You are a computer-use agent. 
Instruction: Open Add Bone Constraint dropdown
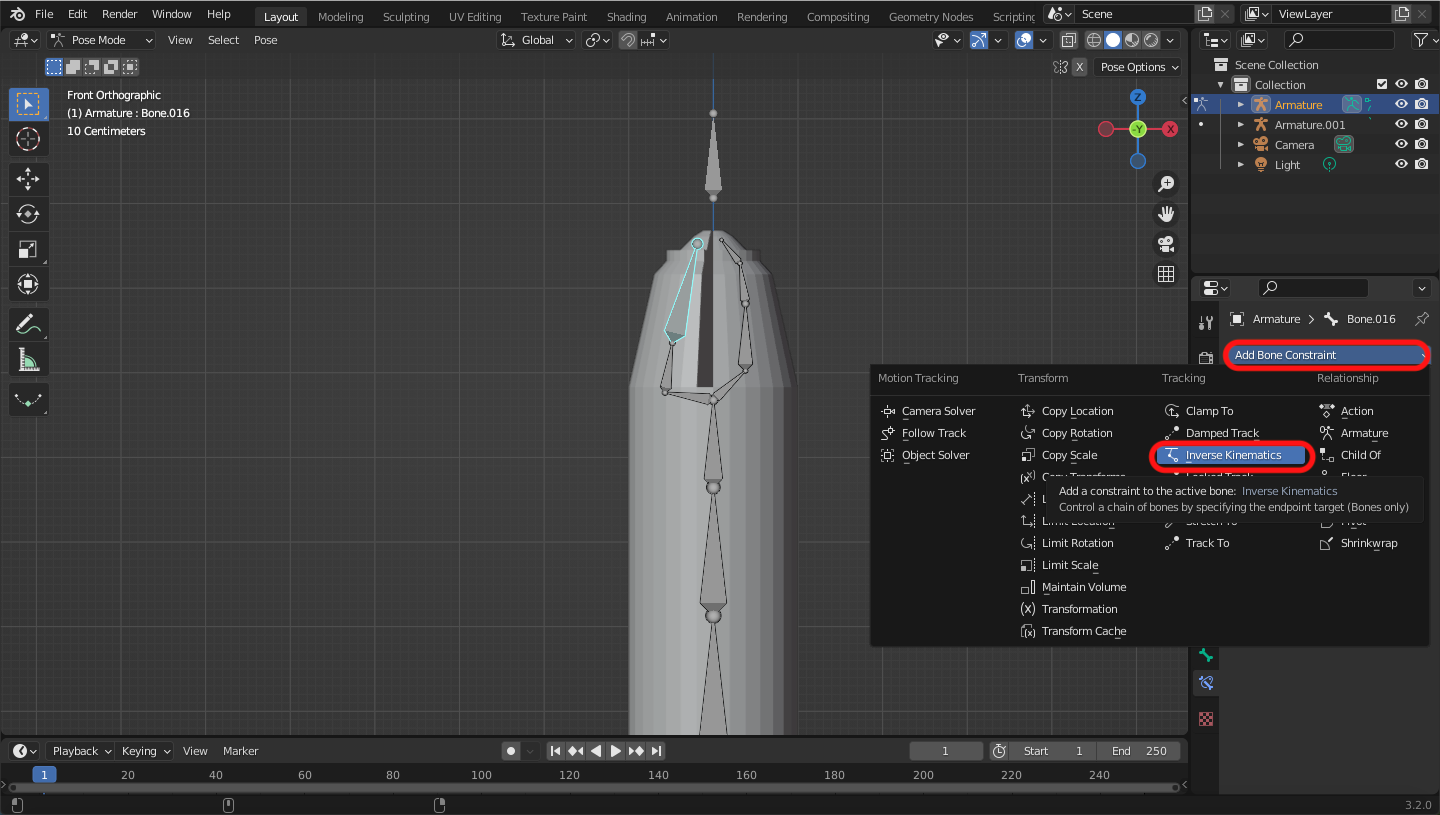(x=1326, y=355)
